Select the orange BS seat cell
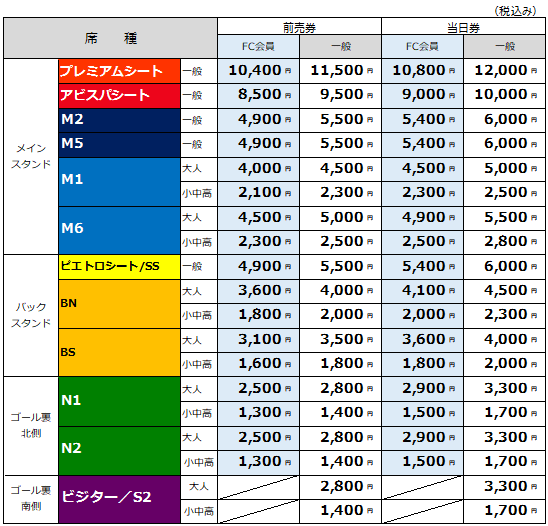The height and width of the screenshot is (526, 548). pyautogui.click(x=119, y=352)
